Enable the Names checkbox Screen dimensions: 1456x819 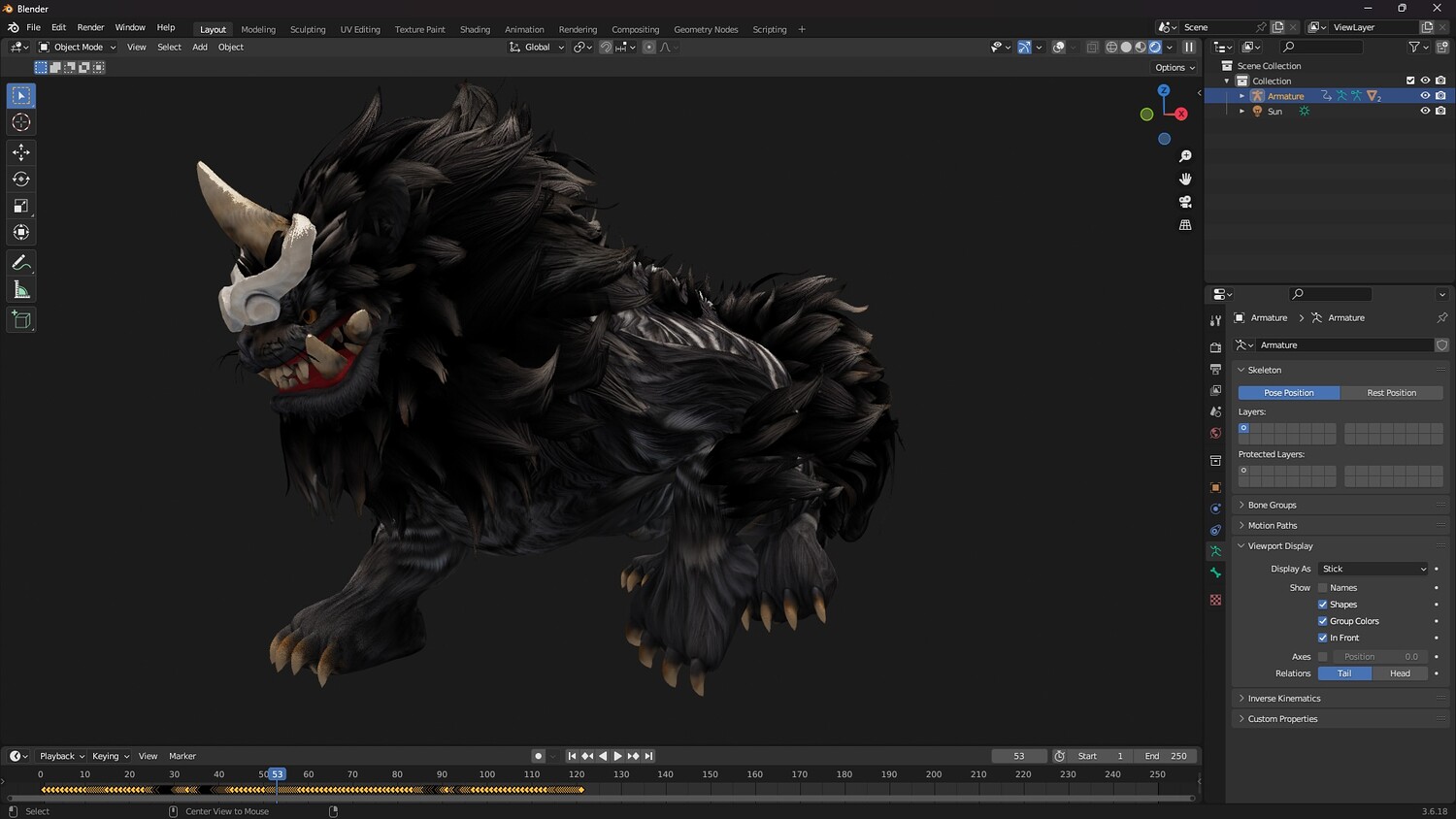[1322, 588]
